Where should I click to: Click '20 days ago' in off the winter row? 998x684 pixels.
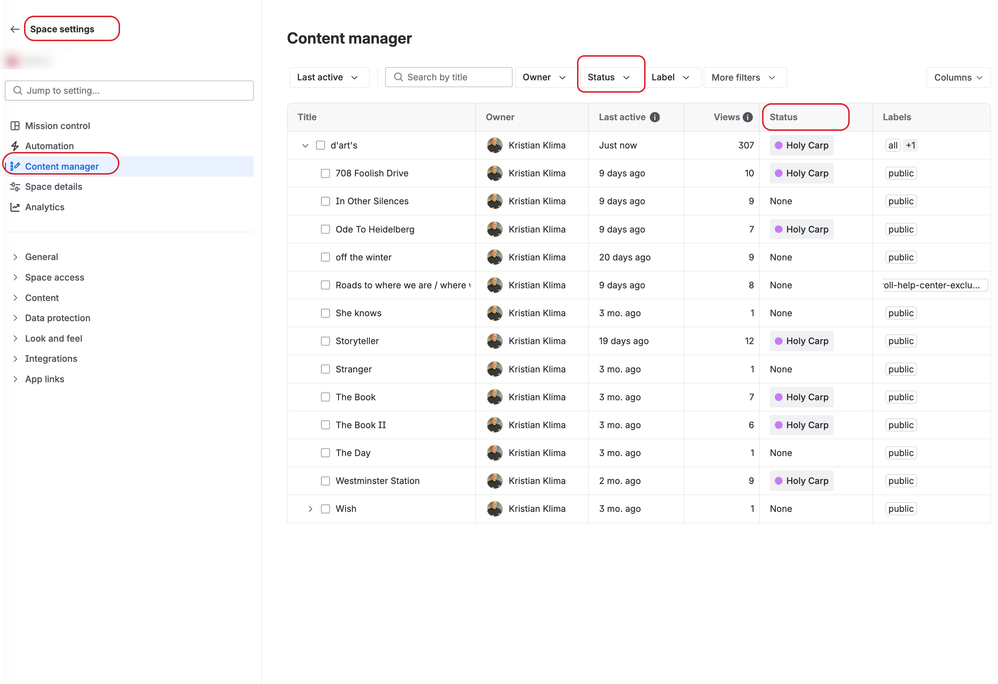click(x=624, y=257)
